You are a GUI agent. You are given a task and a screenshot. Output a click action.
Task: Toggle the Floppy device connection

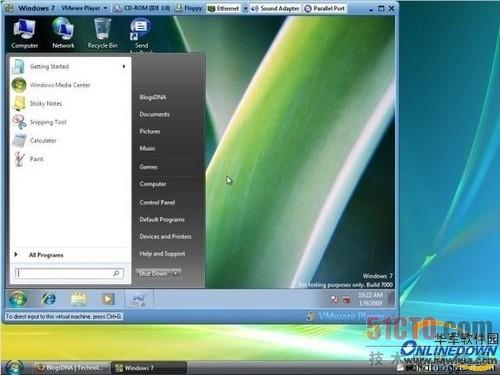(x=189, y=8)
